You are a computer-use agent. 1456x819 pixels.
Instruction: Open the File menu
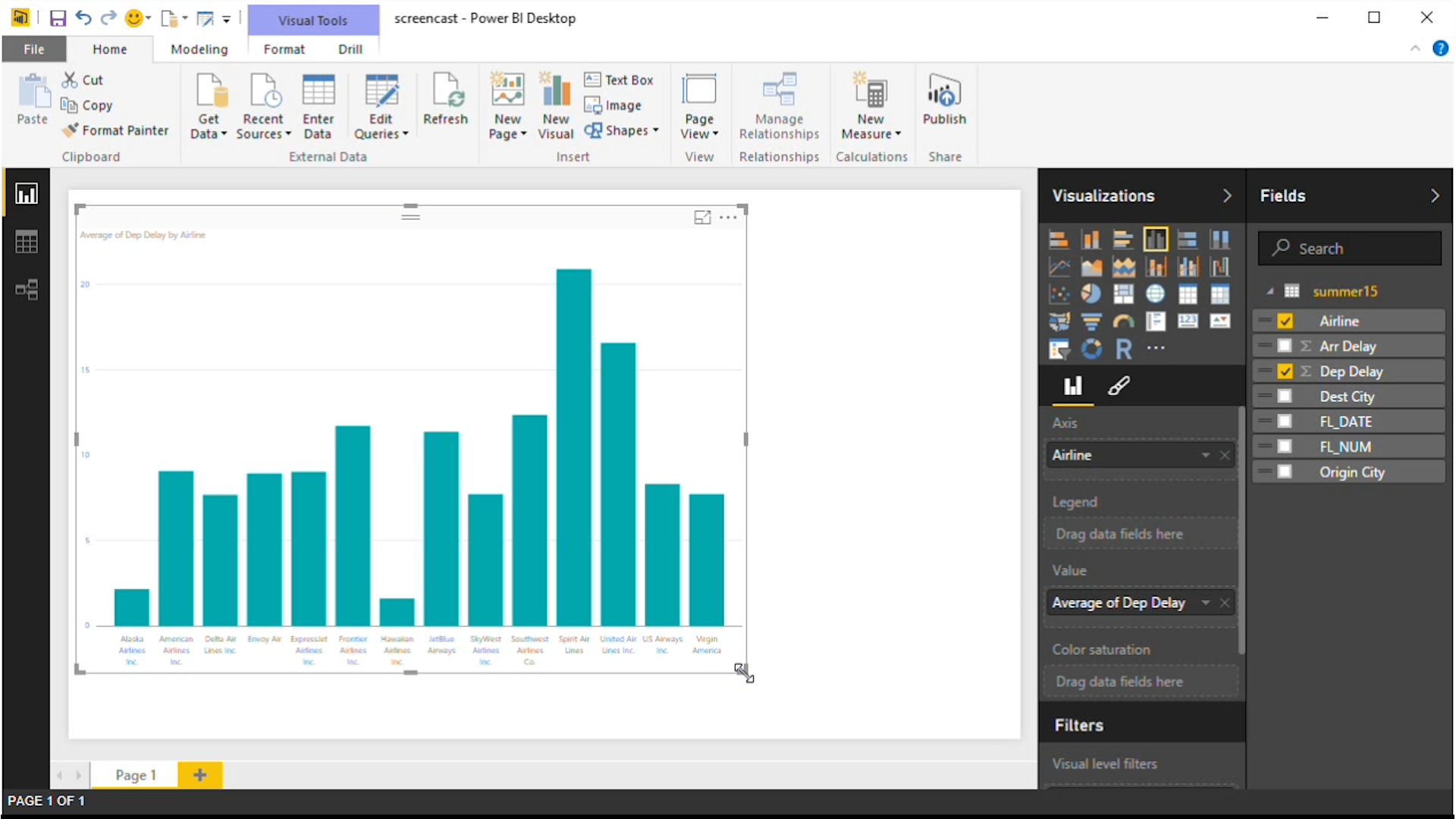coord(34,49)
